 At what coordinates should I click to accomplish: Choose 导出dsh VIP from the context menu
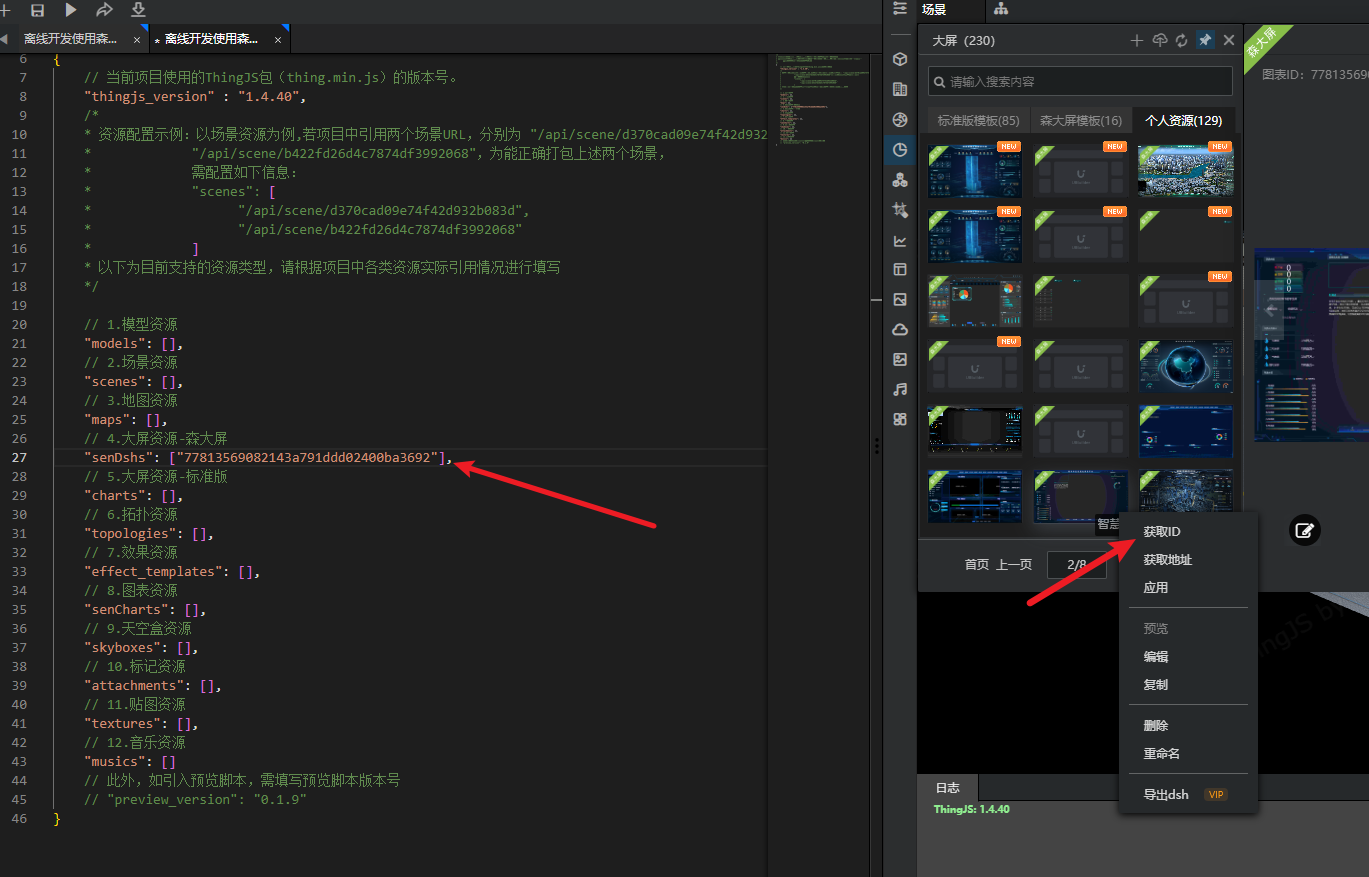pos(1185,795)
